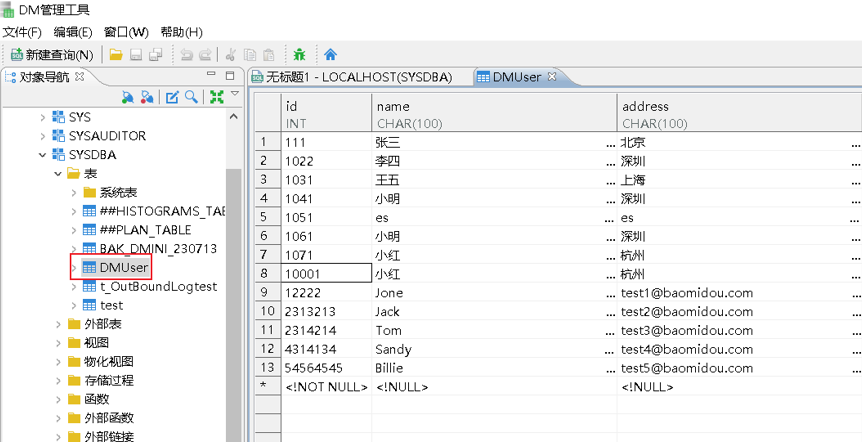Click the green bug debug icon
Image resolution: width=862 pixels, height=445 pixels.
click(299, 55)
